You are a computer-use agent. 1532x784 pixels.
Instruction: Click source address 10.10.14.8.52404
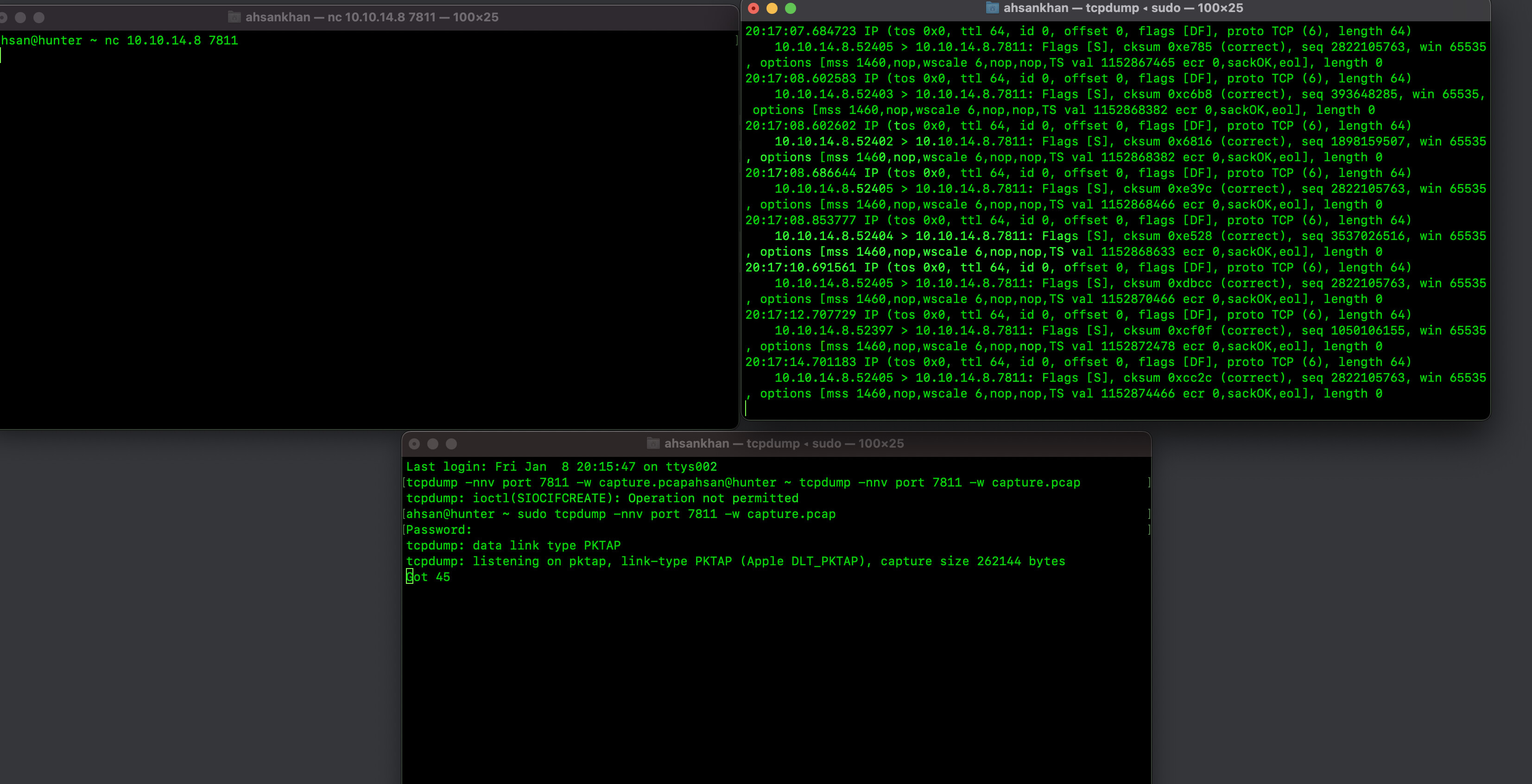point(834,236)
